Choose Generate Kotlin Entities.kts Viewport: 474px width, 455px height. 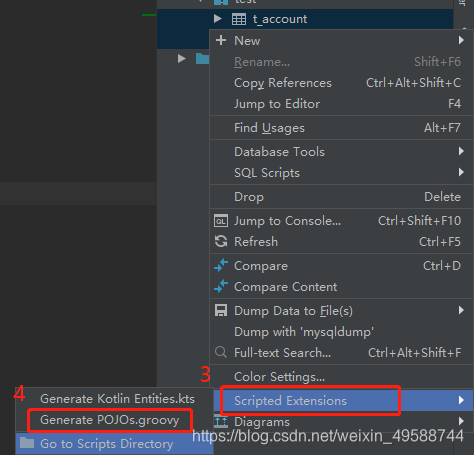(114, 399)
